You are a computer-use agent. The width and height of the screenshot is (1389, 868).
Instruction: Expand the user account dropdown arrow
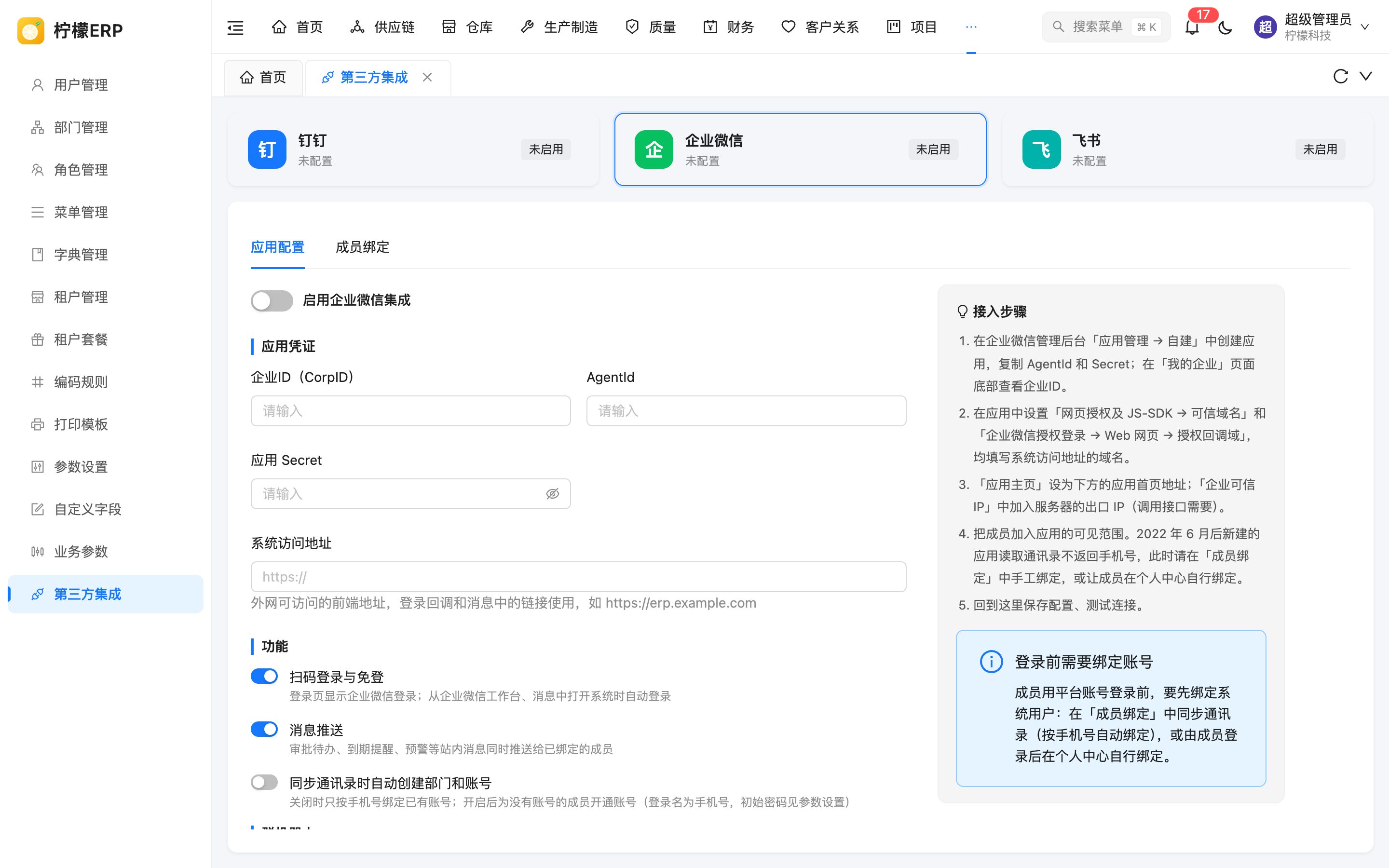pos(1365,27)
